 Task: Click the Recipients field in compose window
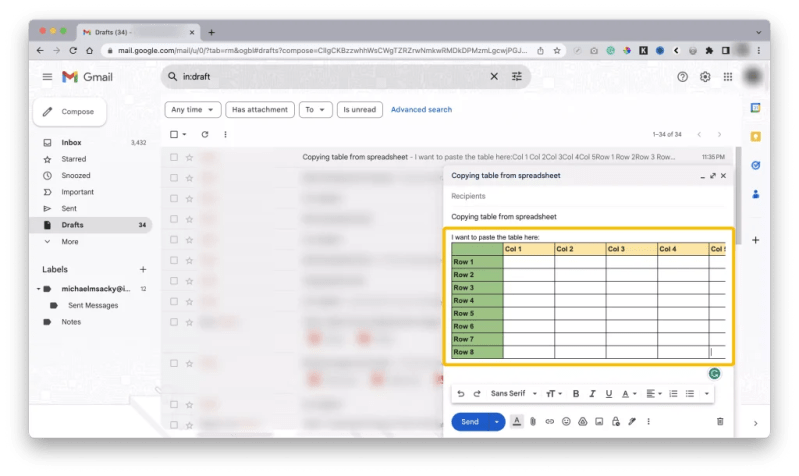point(588,196)
